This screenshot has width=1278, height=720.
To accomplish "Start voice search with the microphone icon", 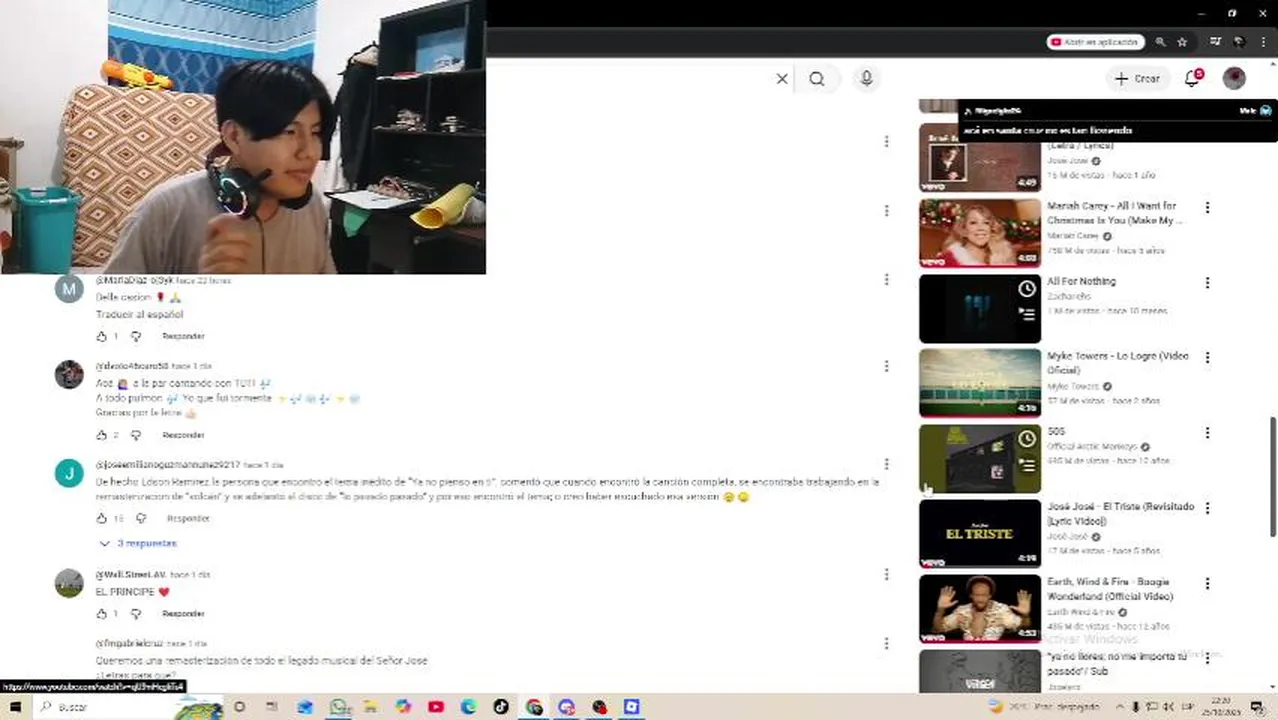I will click(x=866, y=79).
